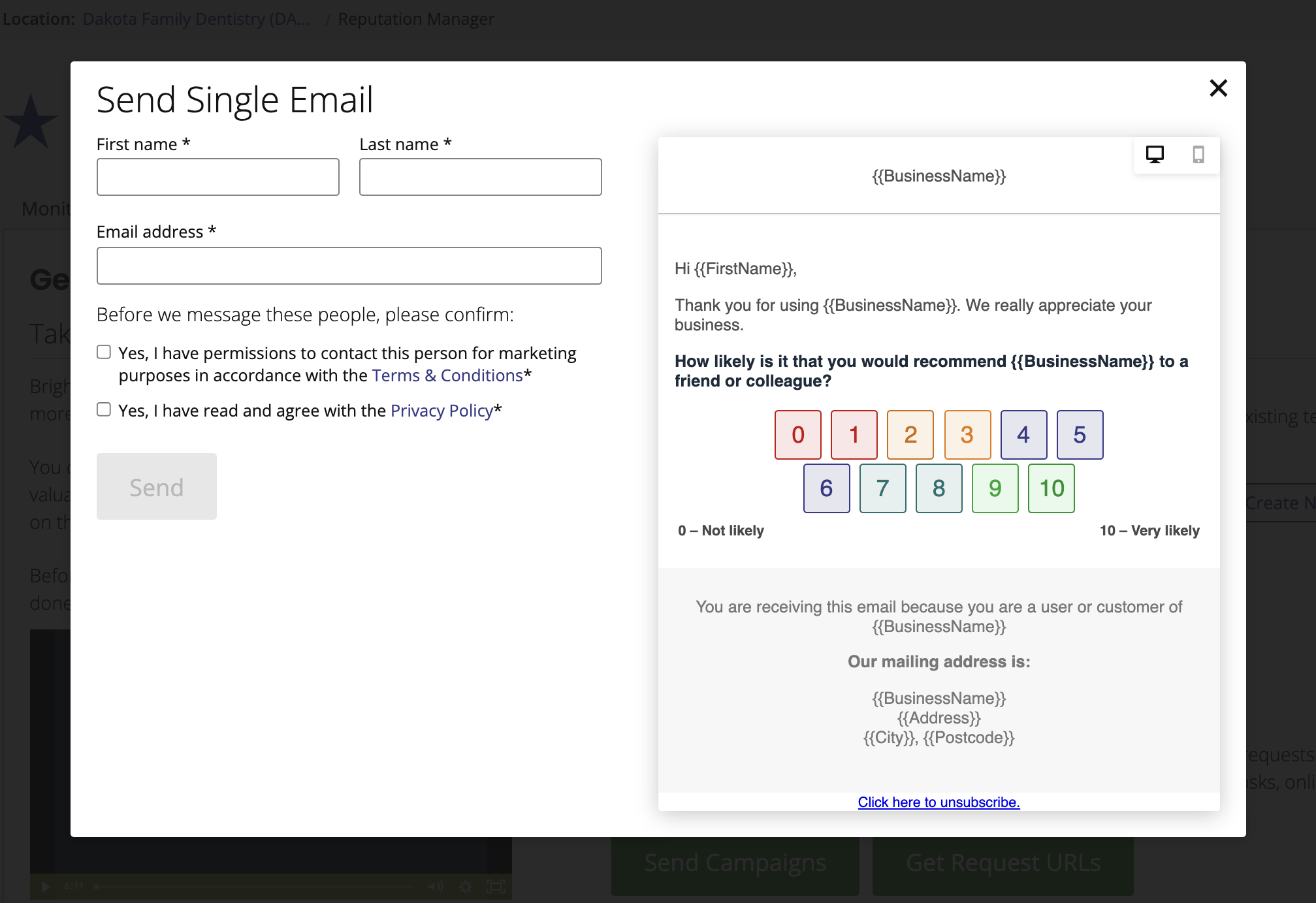Image resolution: width=1316 pixels, height=903 pixels.
Task: Open the Privacy Policy link
Action: 441,411
